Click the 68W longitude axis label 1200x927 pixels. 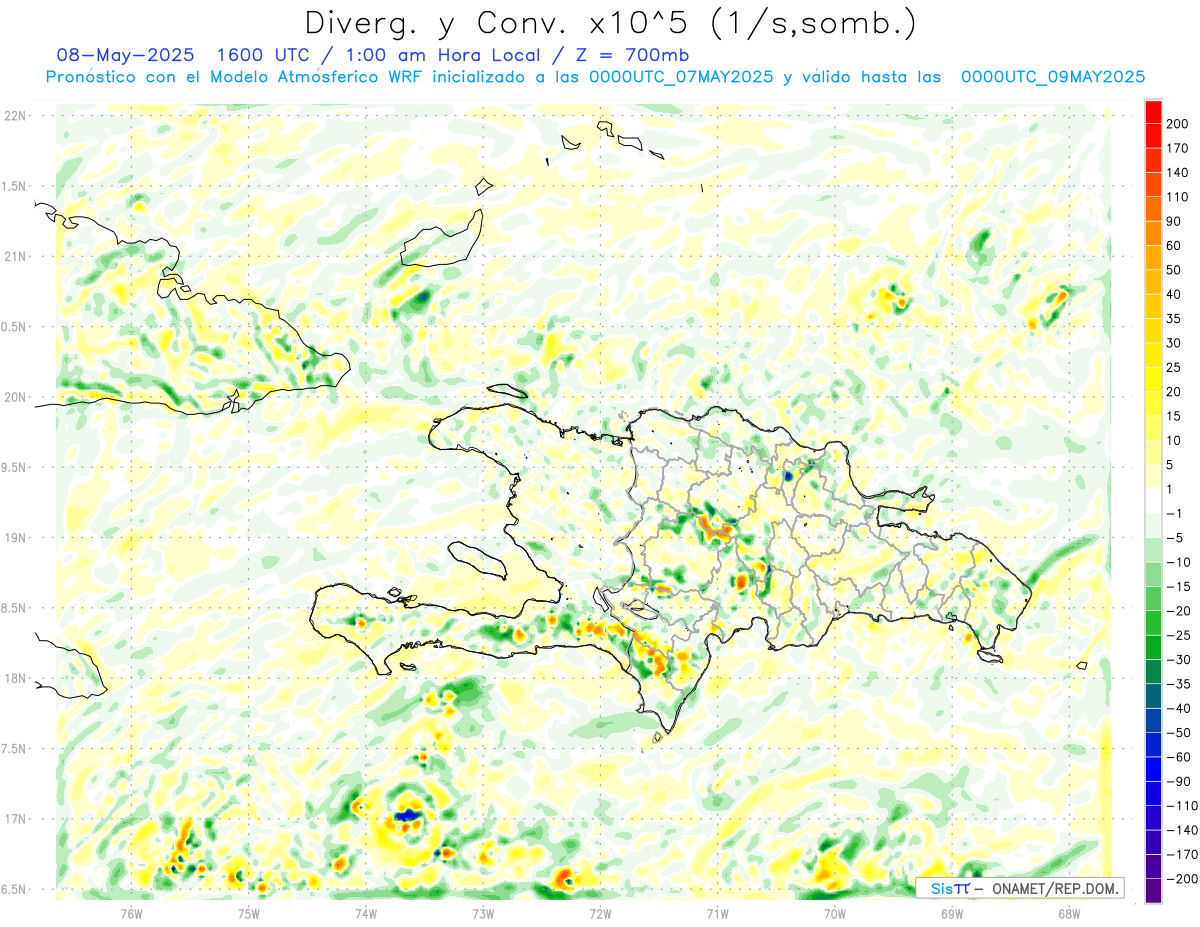pyautogui.click(x=1068, y=912)
